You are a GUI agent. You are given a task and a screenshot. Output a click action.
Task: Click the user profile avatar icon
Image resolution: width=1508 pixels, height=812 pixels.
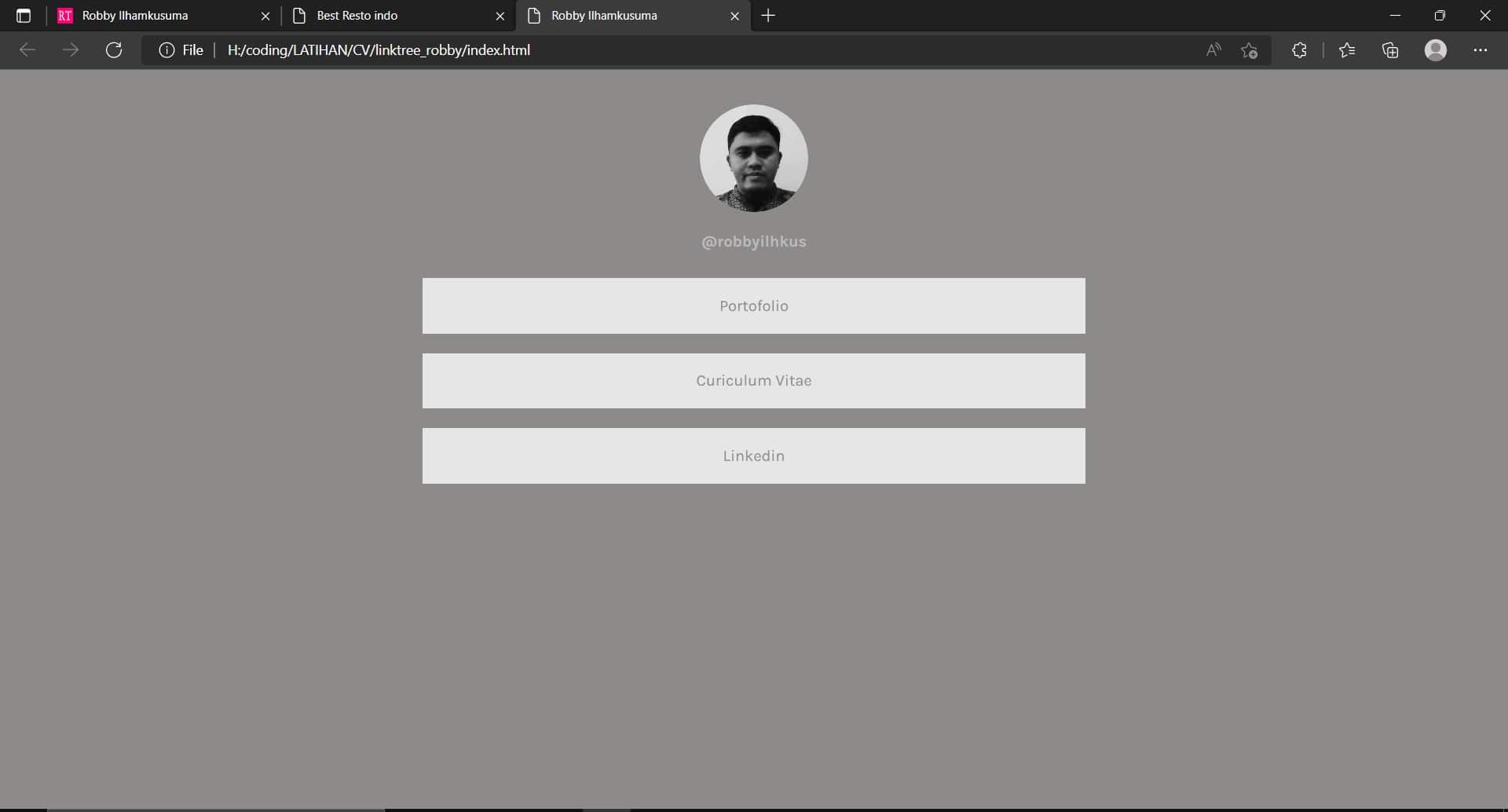click(x=1435, y=50)
